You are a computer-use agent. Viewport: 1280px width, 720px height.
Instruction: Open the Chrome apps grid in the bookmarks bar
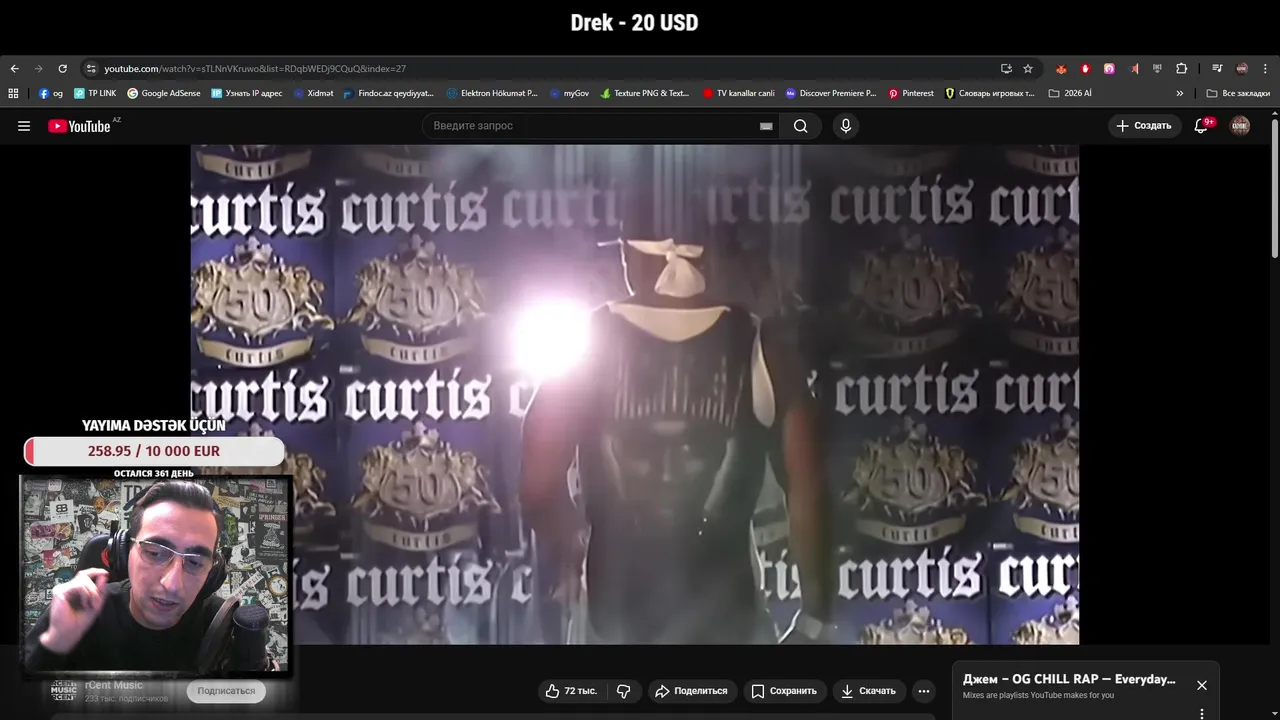13,93
